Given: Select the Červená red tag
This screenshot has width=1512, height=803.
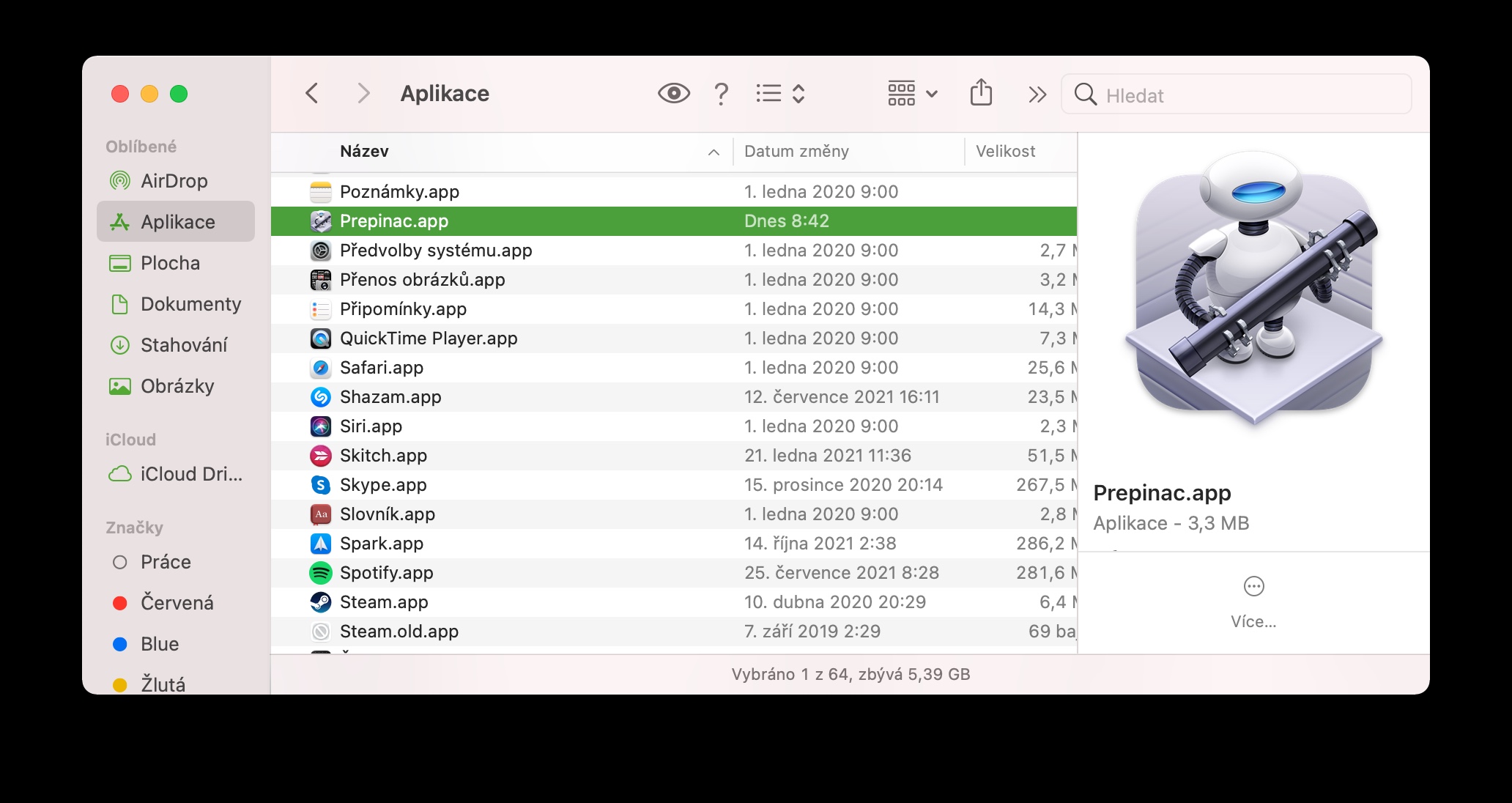Looking at the screenshot, I should [x=177, y=603].
